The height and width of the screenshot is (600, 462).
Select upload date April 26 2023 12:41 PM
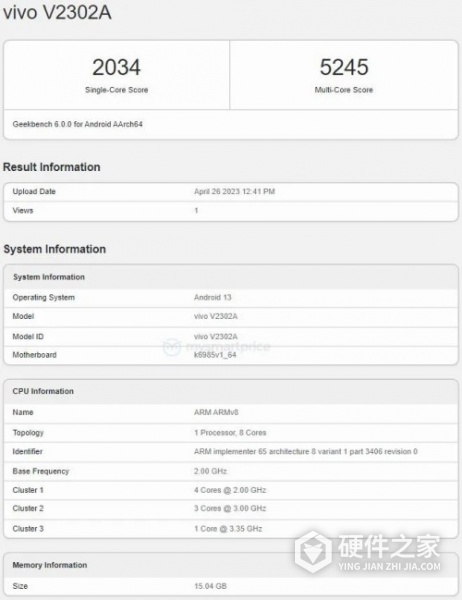pyautogui.click(x=234, y=191)
